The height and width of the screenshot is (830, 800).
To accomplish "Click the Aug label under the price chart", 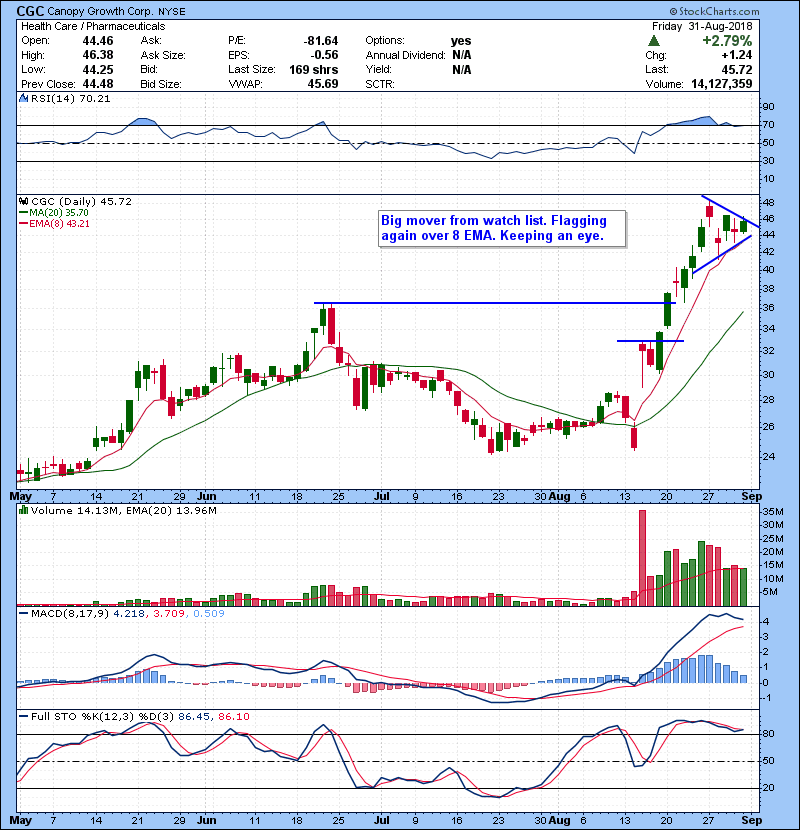I will pos(560,497).
